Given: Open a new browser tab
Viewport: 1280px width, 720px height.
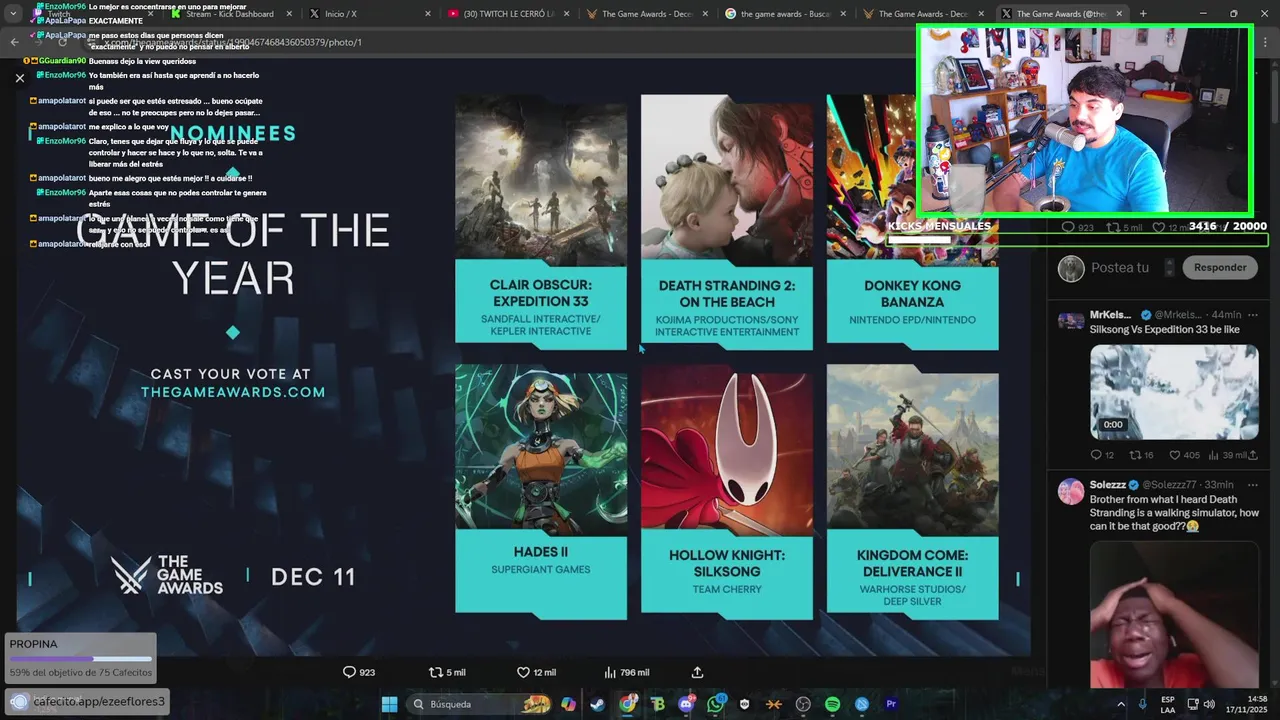Looking at the screenshot, I should tap(1143, 14).
